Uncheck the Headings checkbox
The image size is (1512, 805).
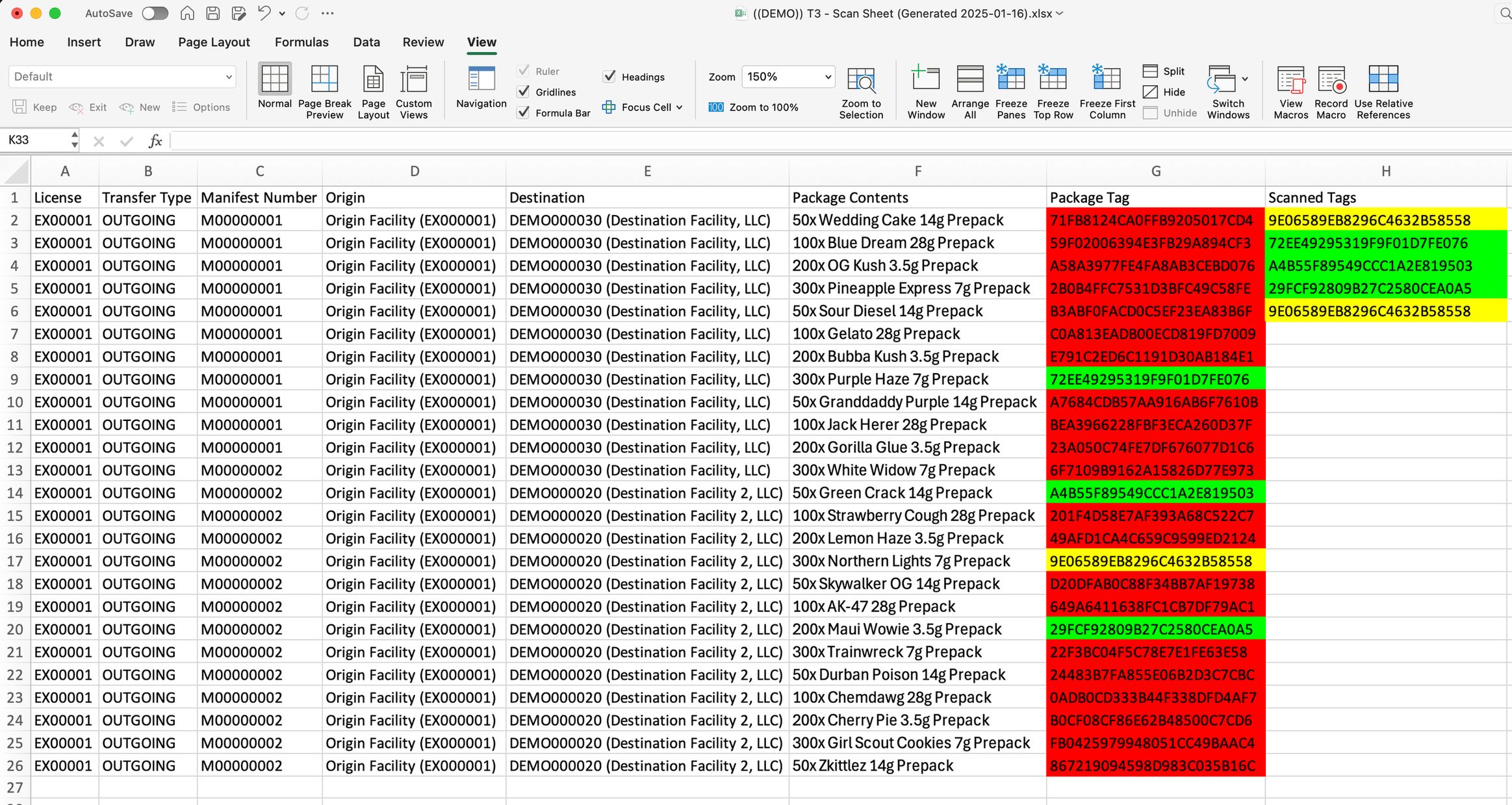click(x=609, y=77)
